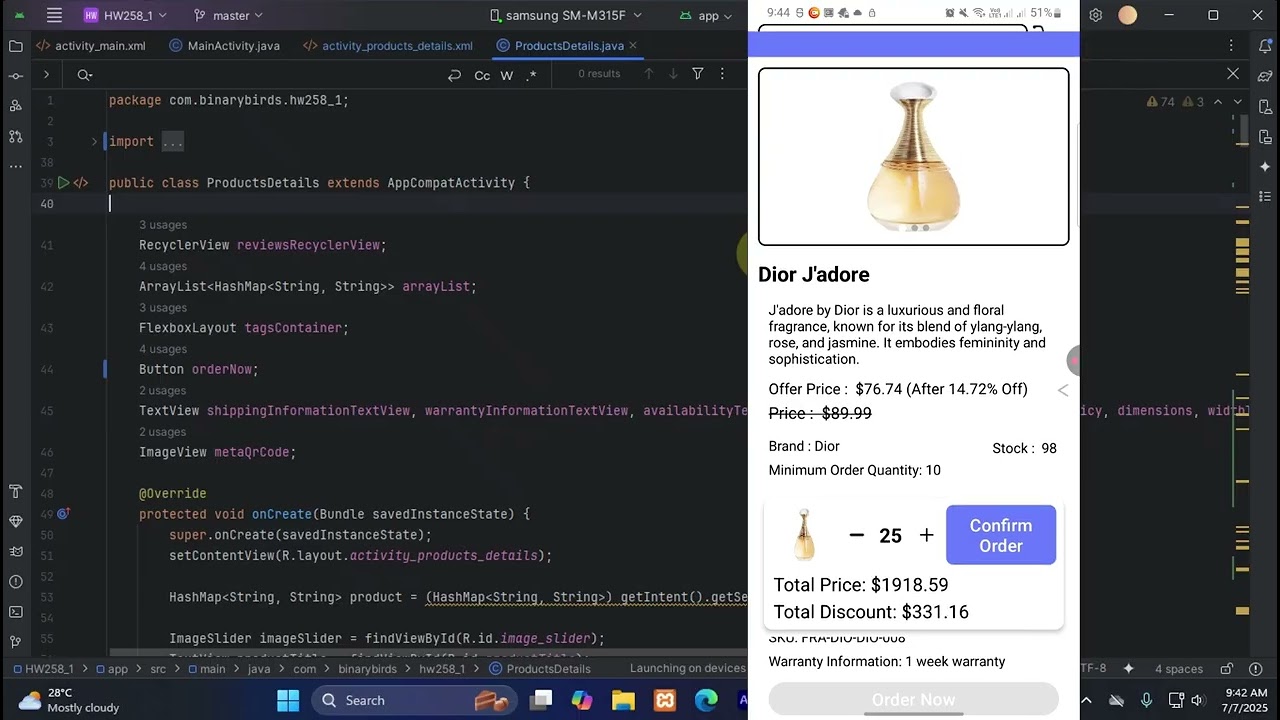Click Confirm Order button on phone
The image size is (1280, 720).
click(x=1000, y=535)
